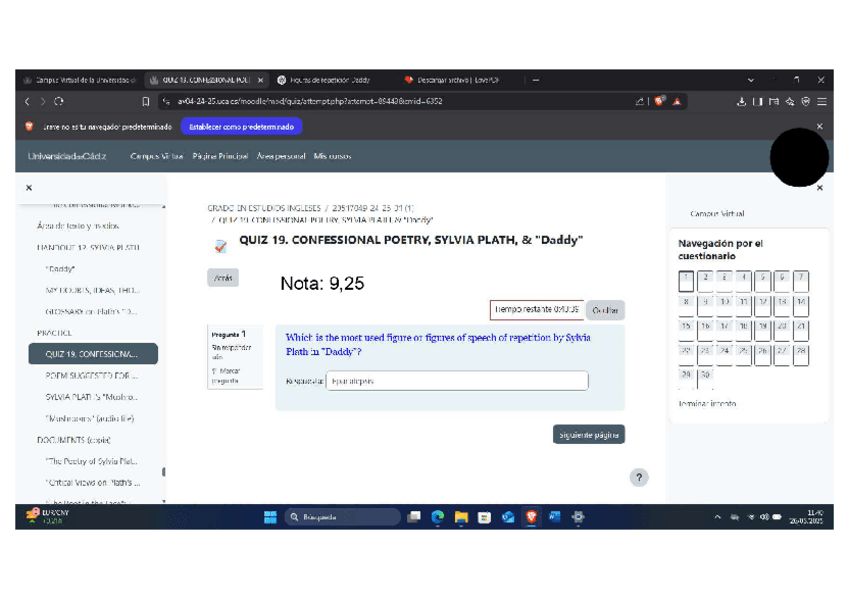Switch to Descargar archivo LovePDF tab
This screenshot has width=848, height=599.
point(456,80)
